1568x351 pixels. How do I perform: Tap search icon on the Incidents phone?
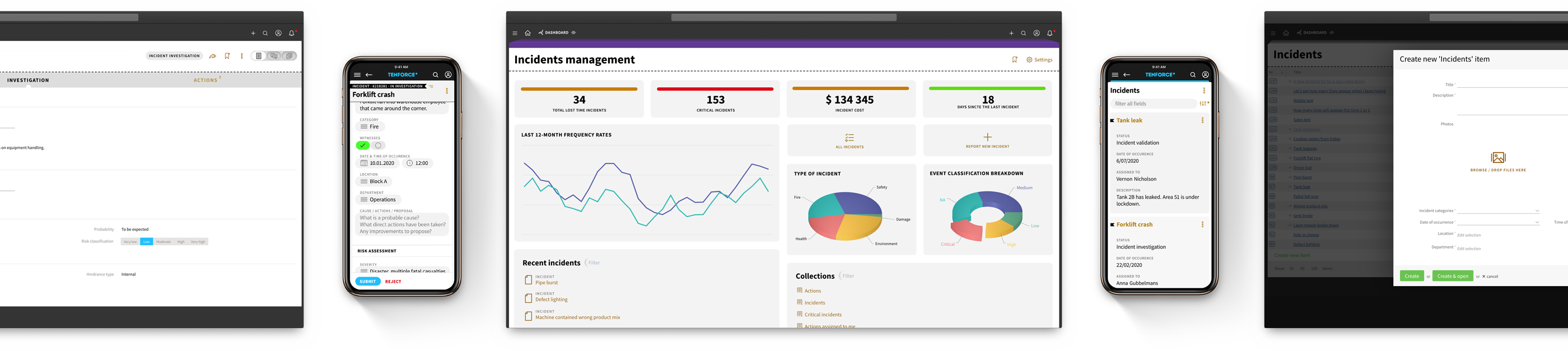(x=1193, y=75)
